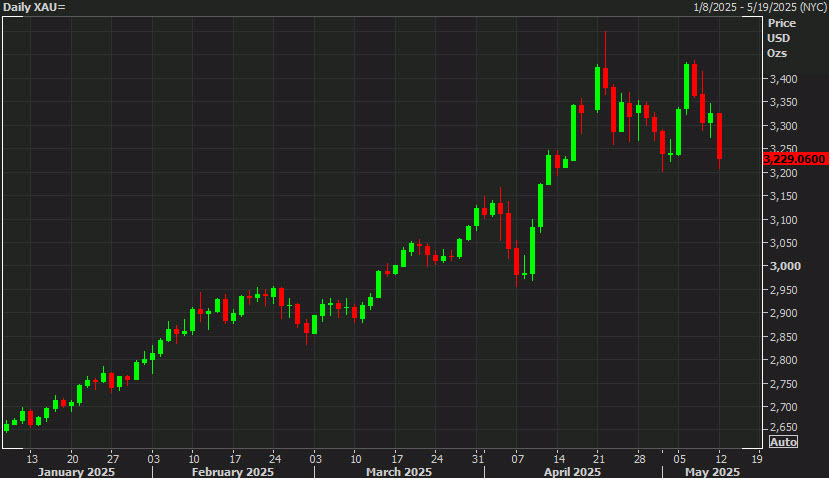Viewport: 829px width, 478px height.
Task: Click the 2,750 price axis label
Action: click(x=784, y=384)
